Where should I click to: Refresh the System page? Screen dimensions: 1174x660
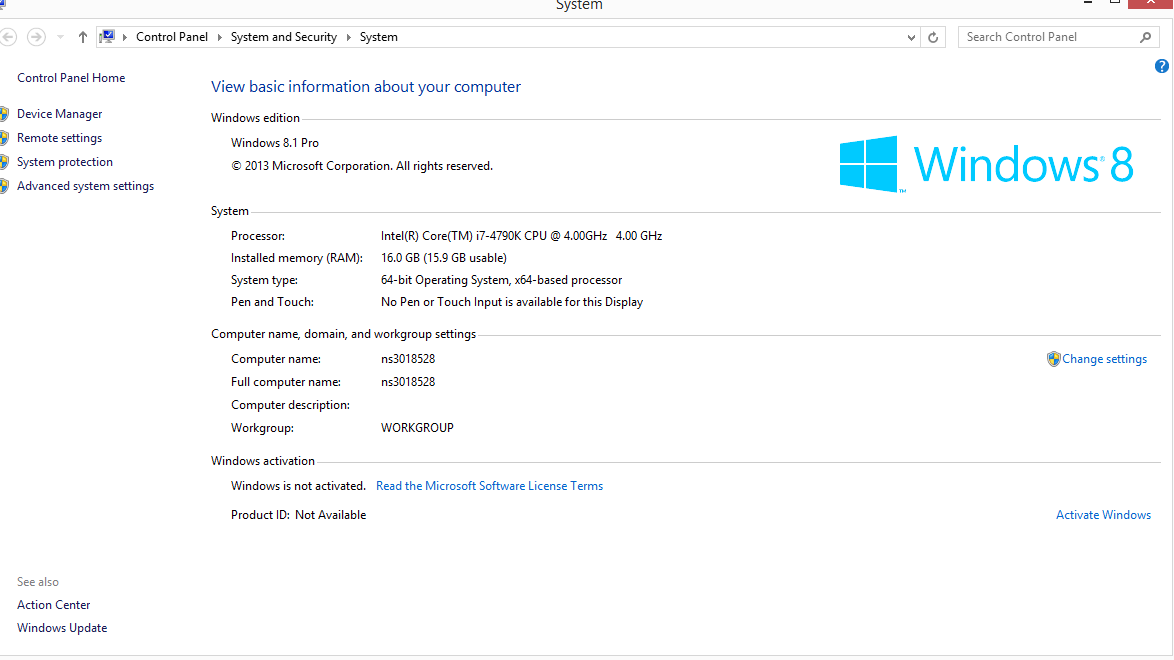[x=933, y=37]
